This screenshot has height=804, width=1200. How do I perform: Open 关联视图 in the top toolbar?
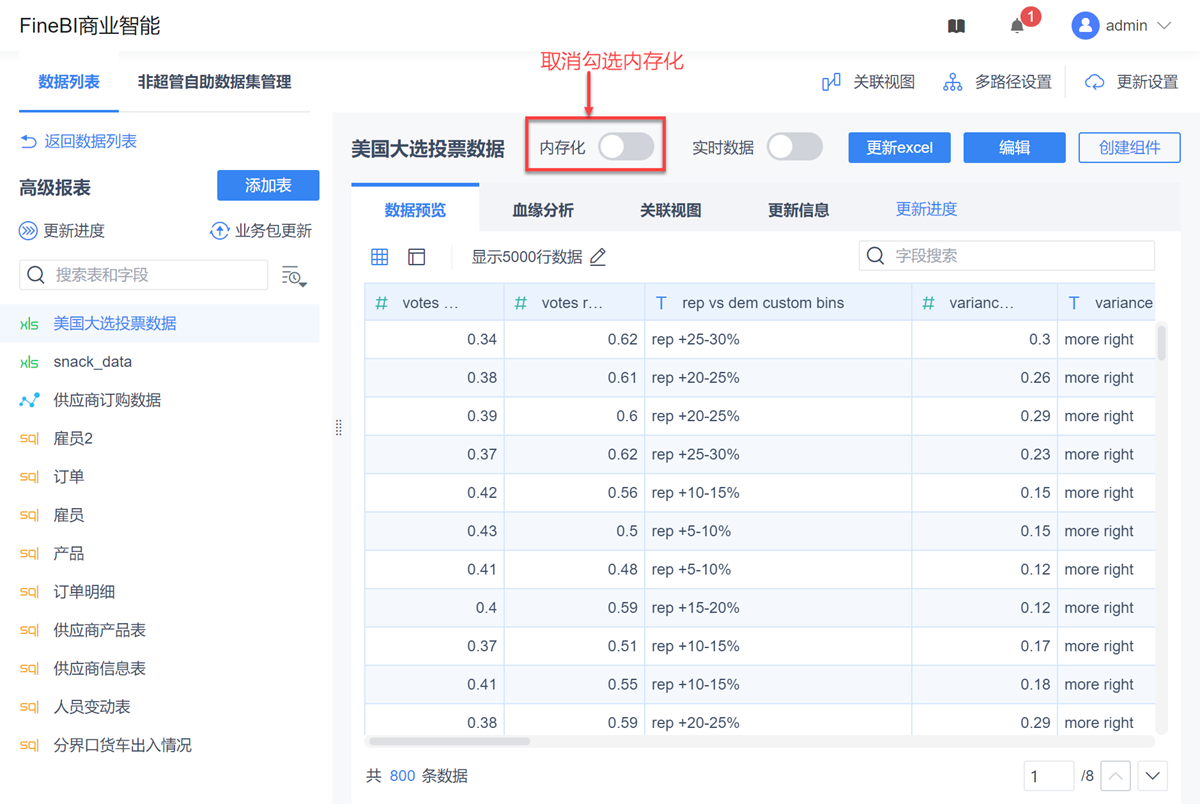pyautogui.click(x=868, y=82)
